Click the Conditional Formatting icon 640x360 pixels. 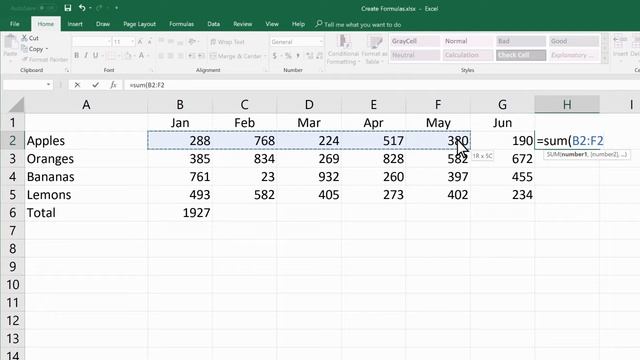[344, 42]
